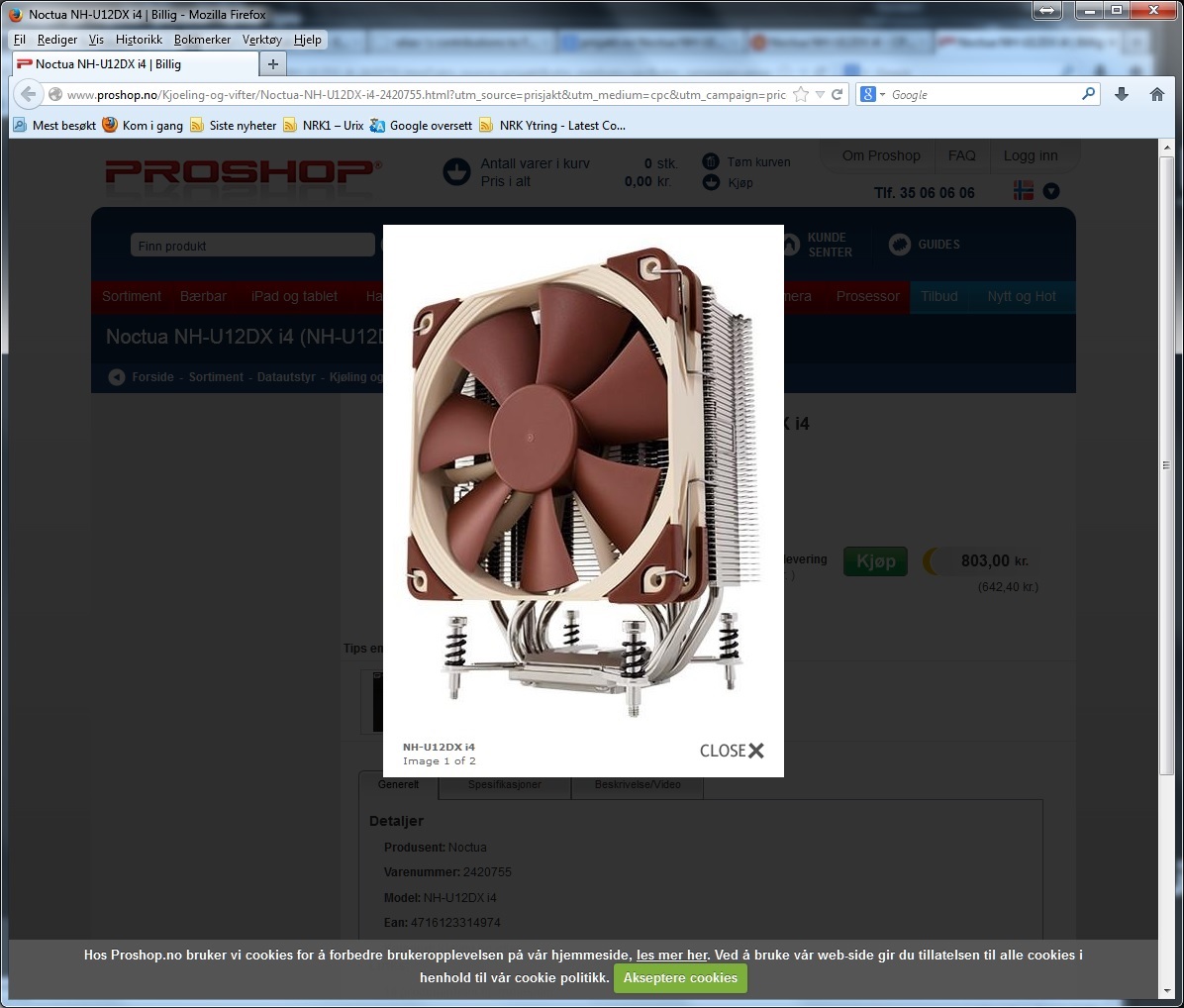Viewport: 1184px width, 1008px height.
Task: Close the image lightbox with CLOSE X
Action: (732, 751)
